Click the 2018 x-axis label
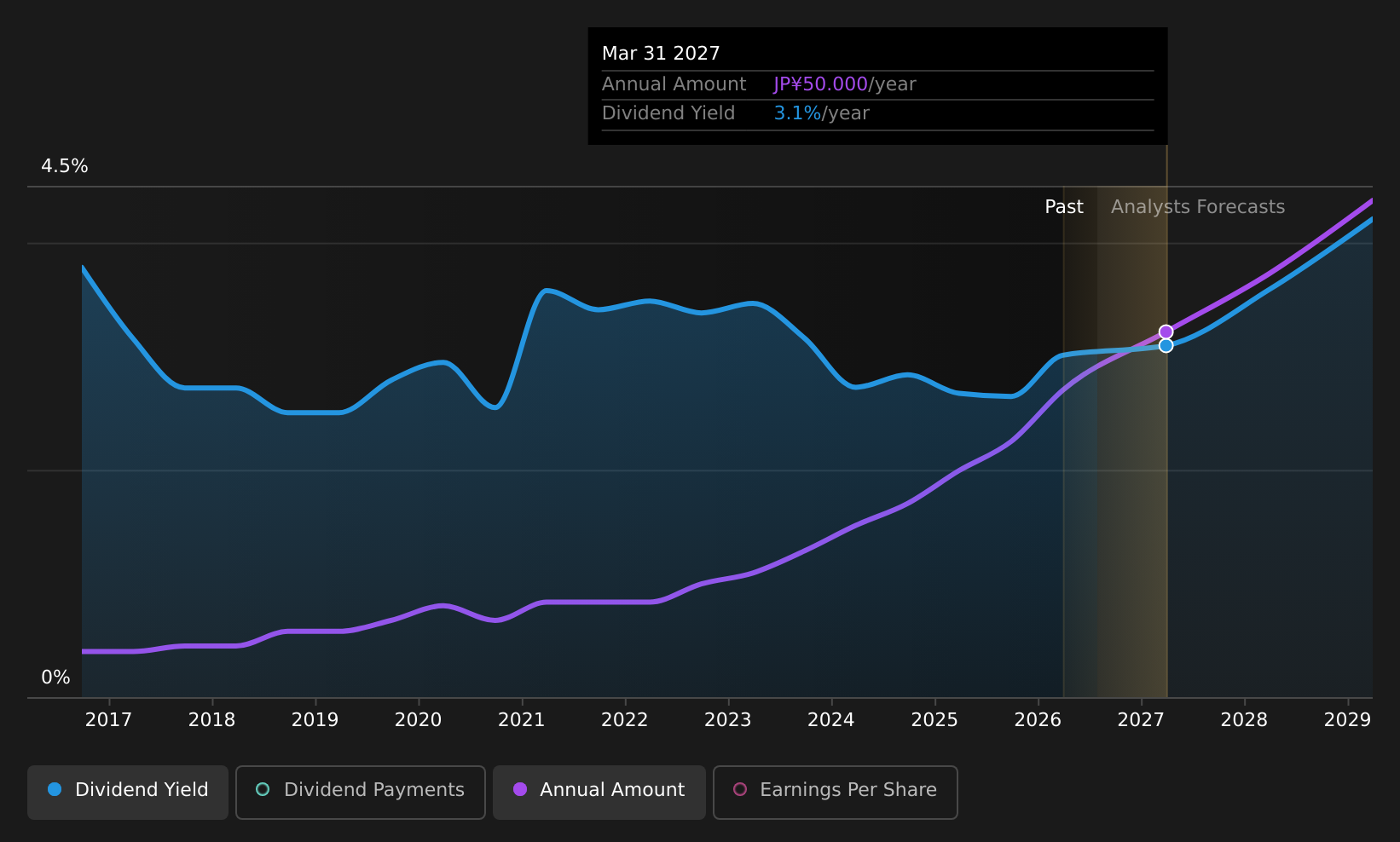The width and height of the screenshot is (1400, 842). (x=211, y=720)
